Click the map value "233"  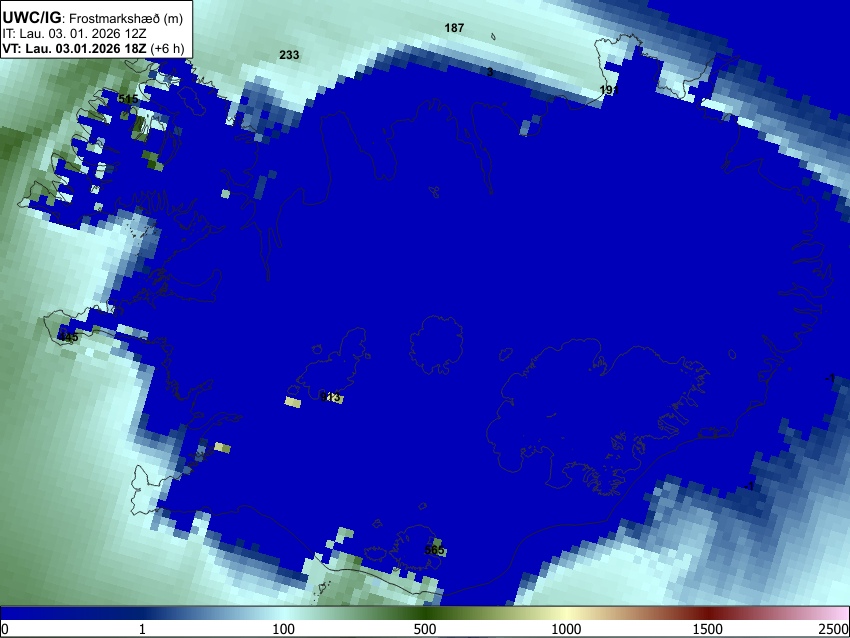pyautogui.click(x=289, y=55)
